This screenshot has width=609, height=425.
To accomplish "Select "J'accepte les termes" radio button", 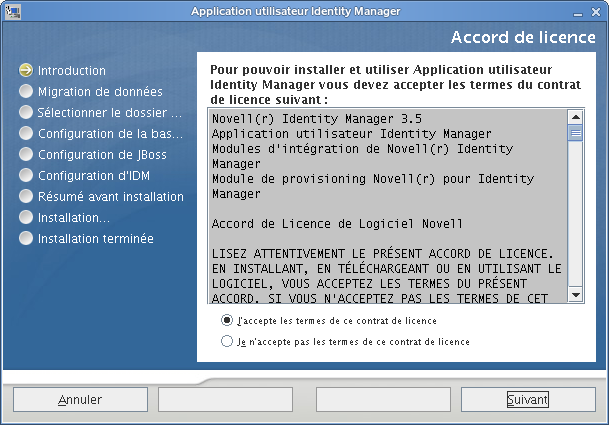I will click(227, 321).
